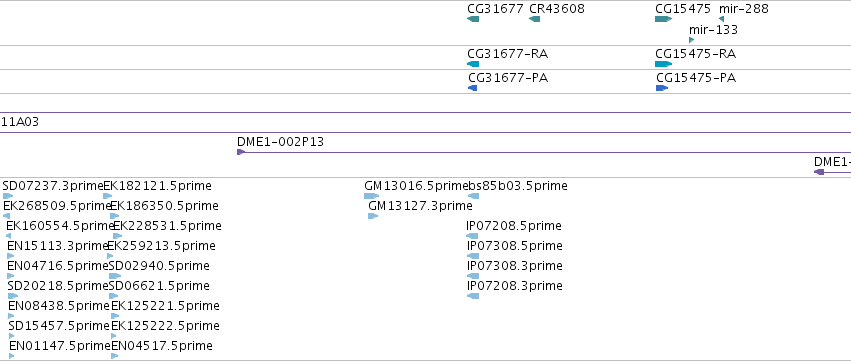Click the CG15475 gene arrow glyph

pos(664,20)
